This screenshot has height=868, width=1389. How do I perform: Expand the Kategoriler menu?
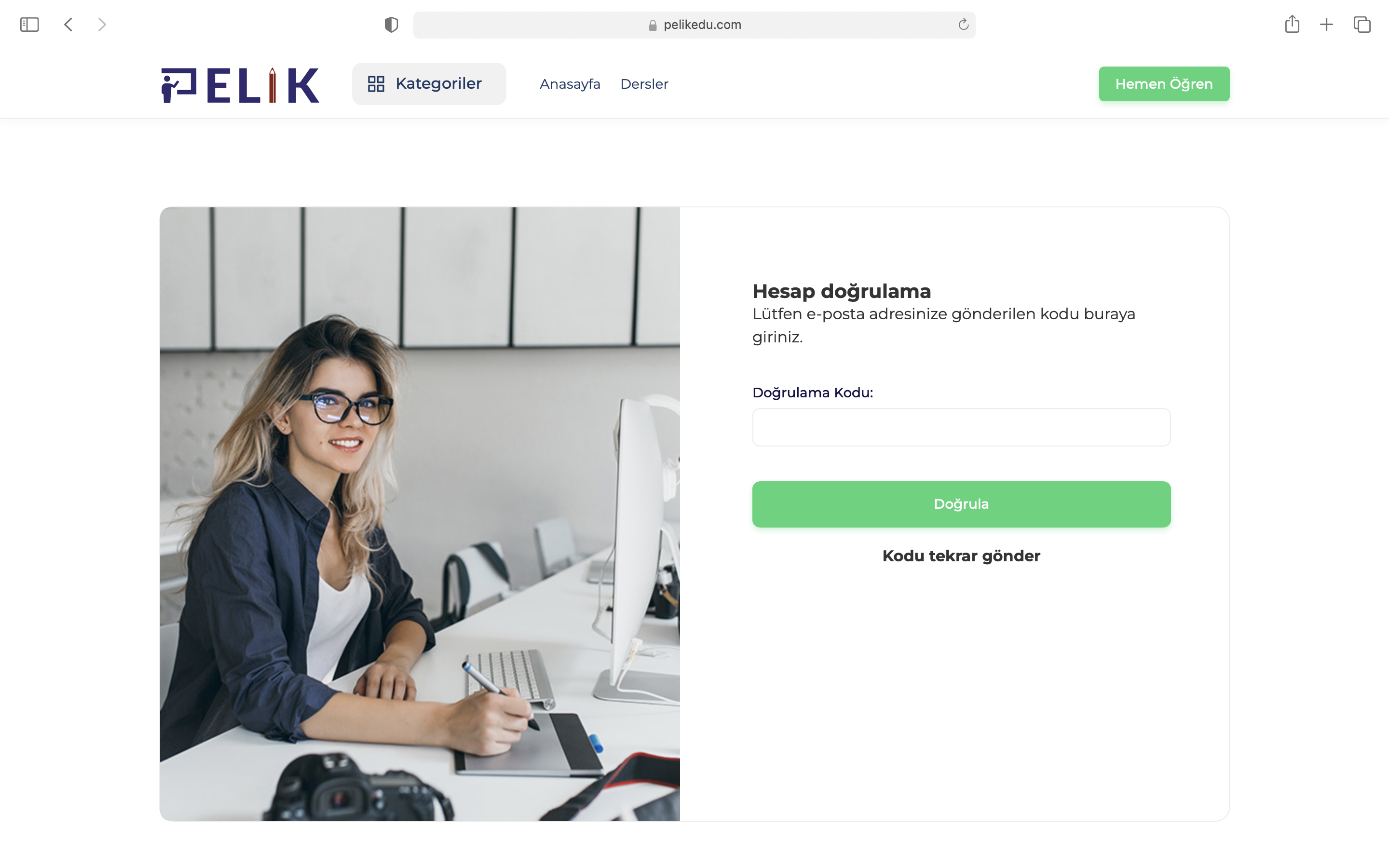[429, 84]
